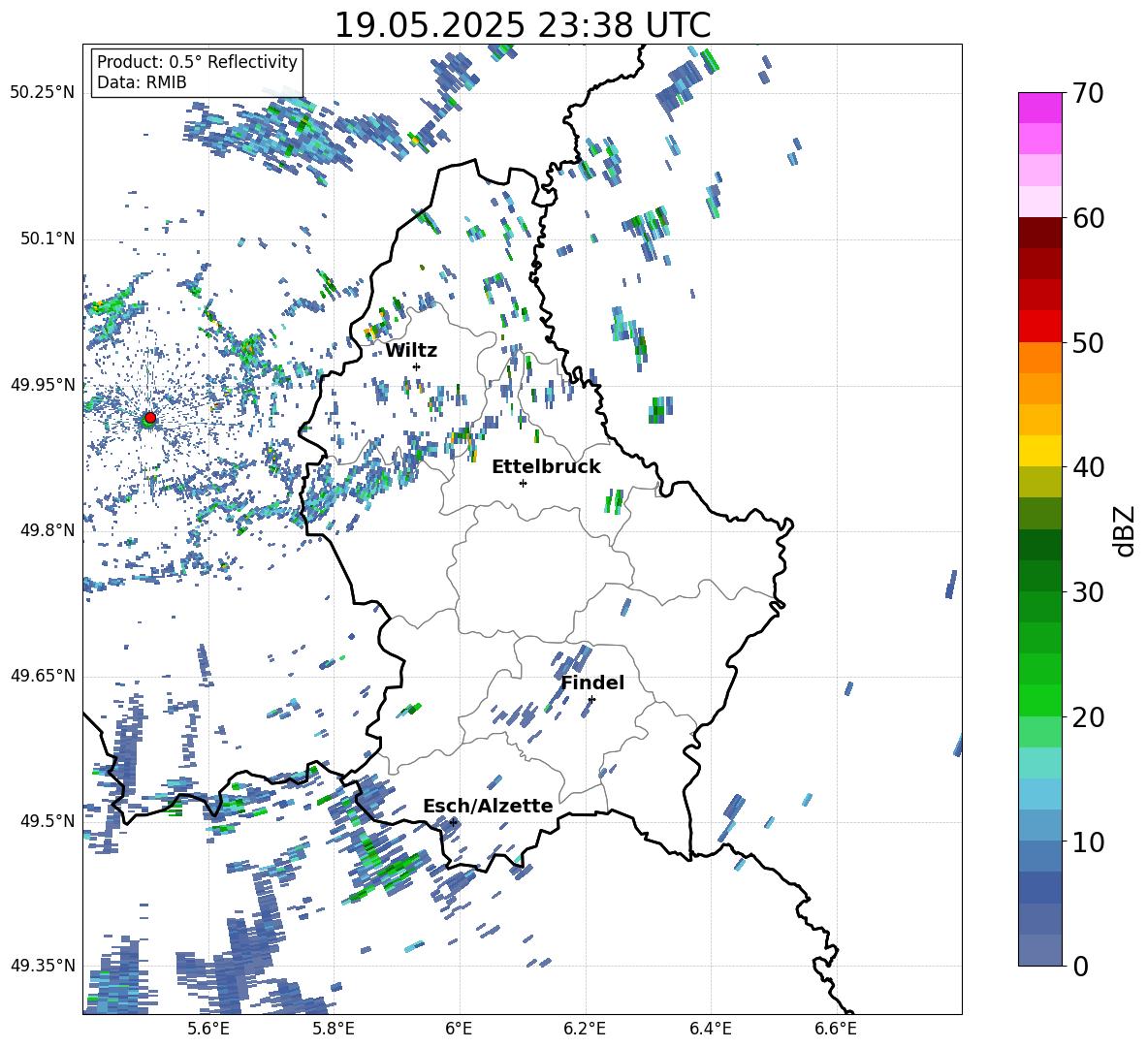Screen dimensions: 1148x1048
Task: Click the yellow swatch at 40 dBZ
Action: (1039, 451)
